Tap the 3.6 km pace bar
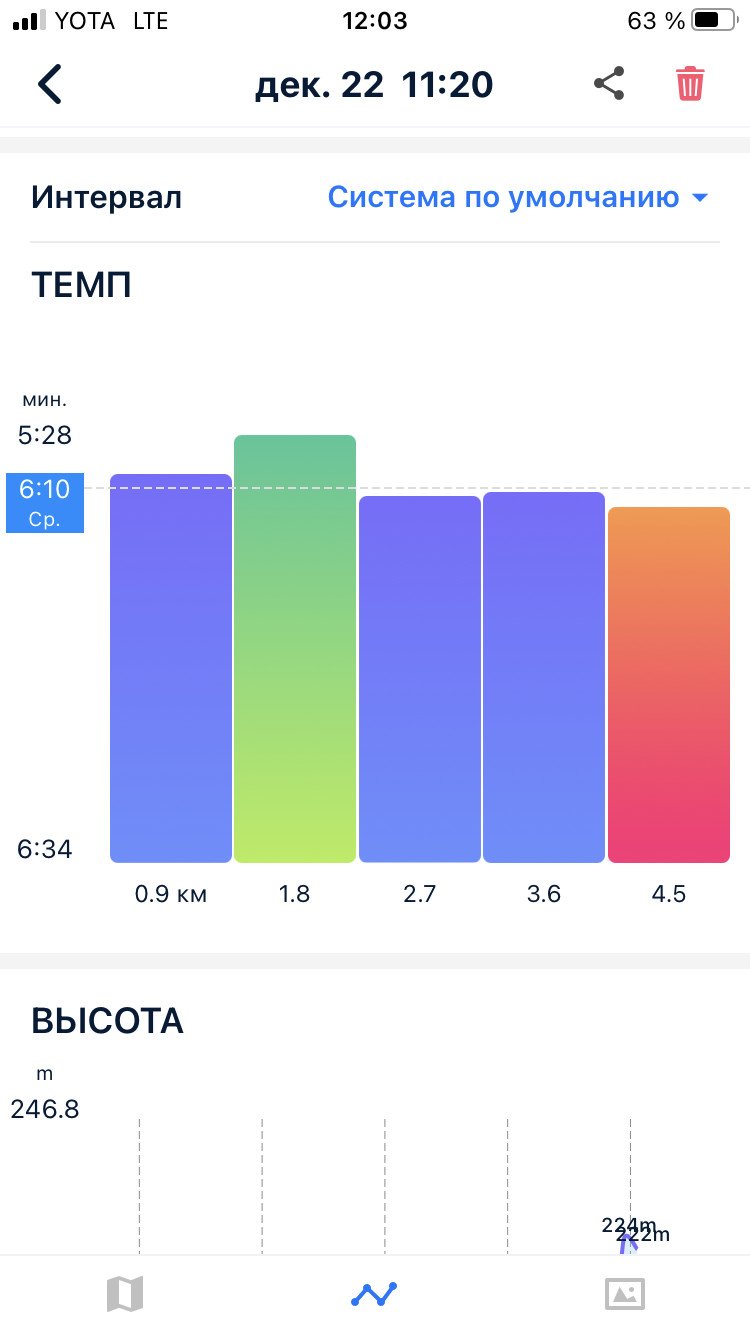This screenshot has height=1334, width=750. 544,677
